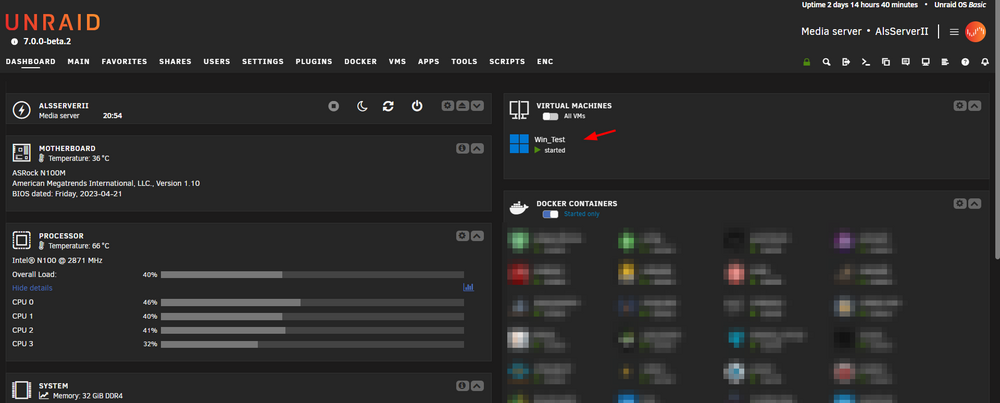
Task: Open the ENC tab
Action: [x=545, y=62]
